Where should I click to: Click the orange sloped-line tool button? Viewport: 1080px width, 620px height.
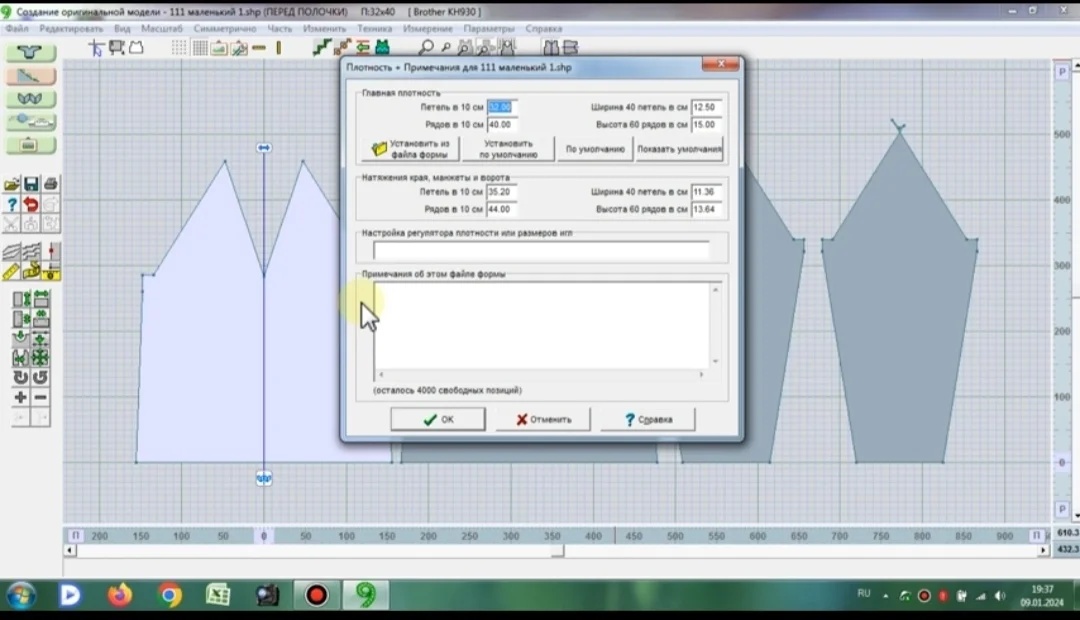30,76
